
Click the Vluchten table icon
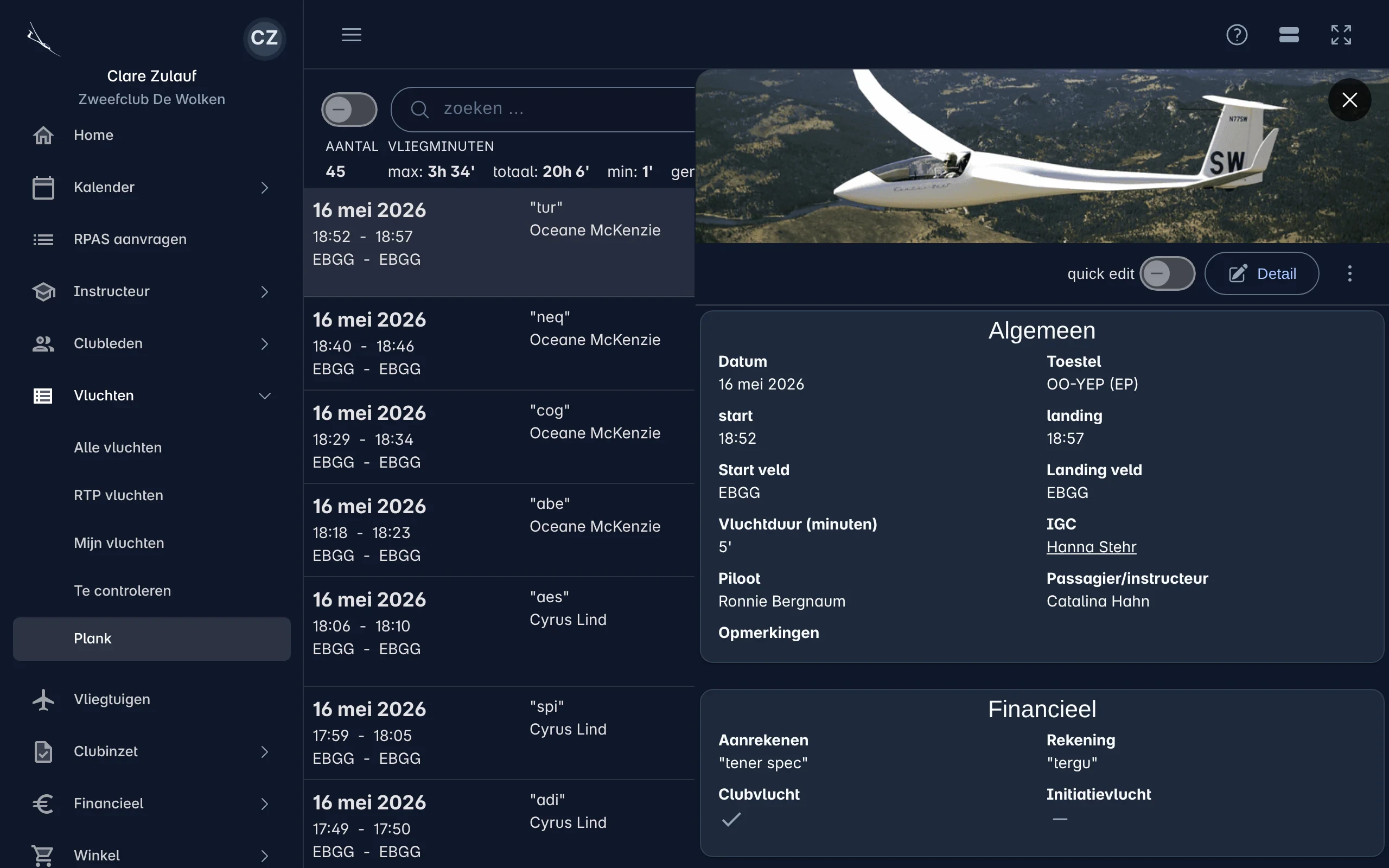tap(43, 395)
